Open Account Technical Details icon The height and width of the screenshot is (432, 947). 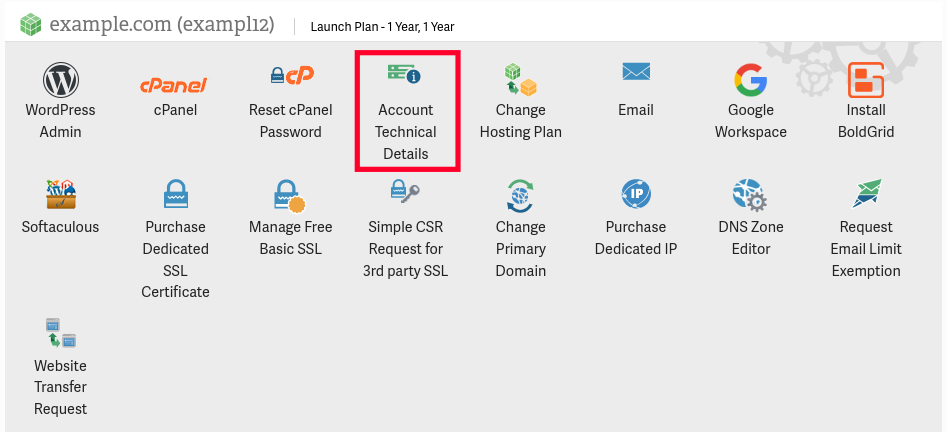(x=405, y=74)
